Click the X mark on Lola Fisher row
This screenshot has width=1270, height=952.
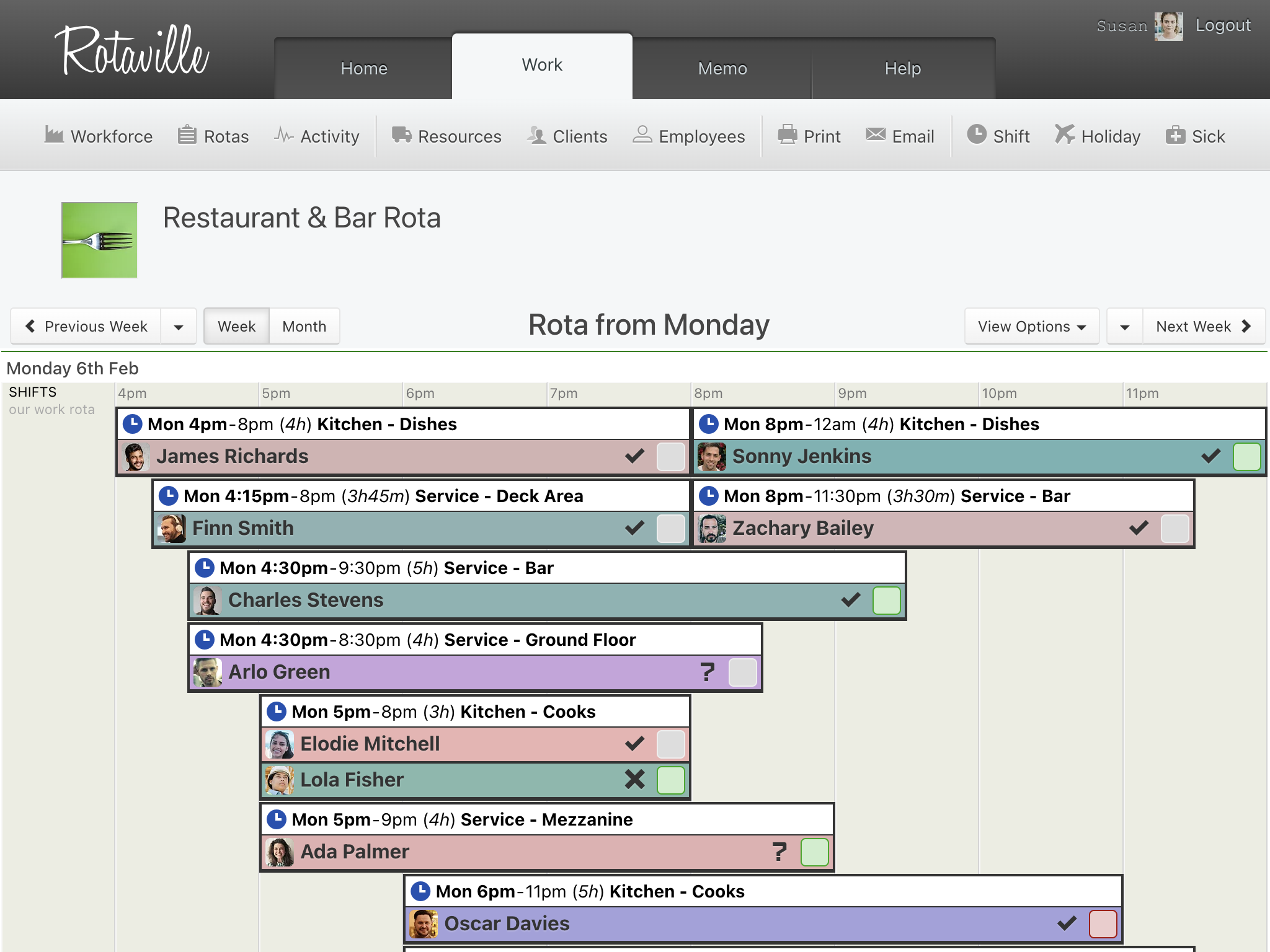(x=634, y=779)
